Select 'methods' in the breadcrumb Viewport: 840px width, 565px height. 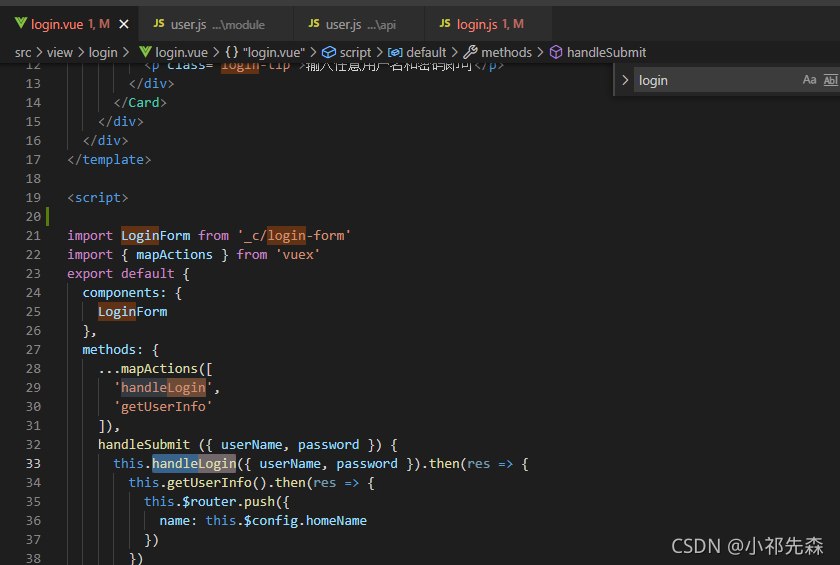tap(506, 52)
